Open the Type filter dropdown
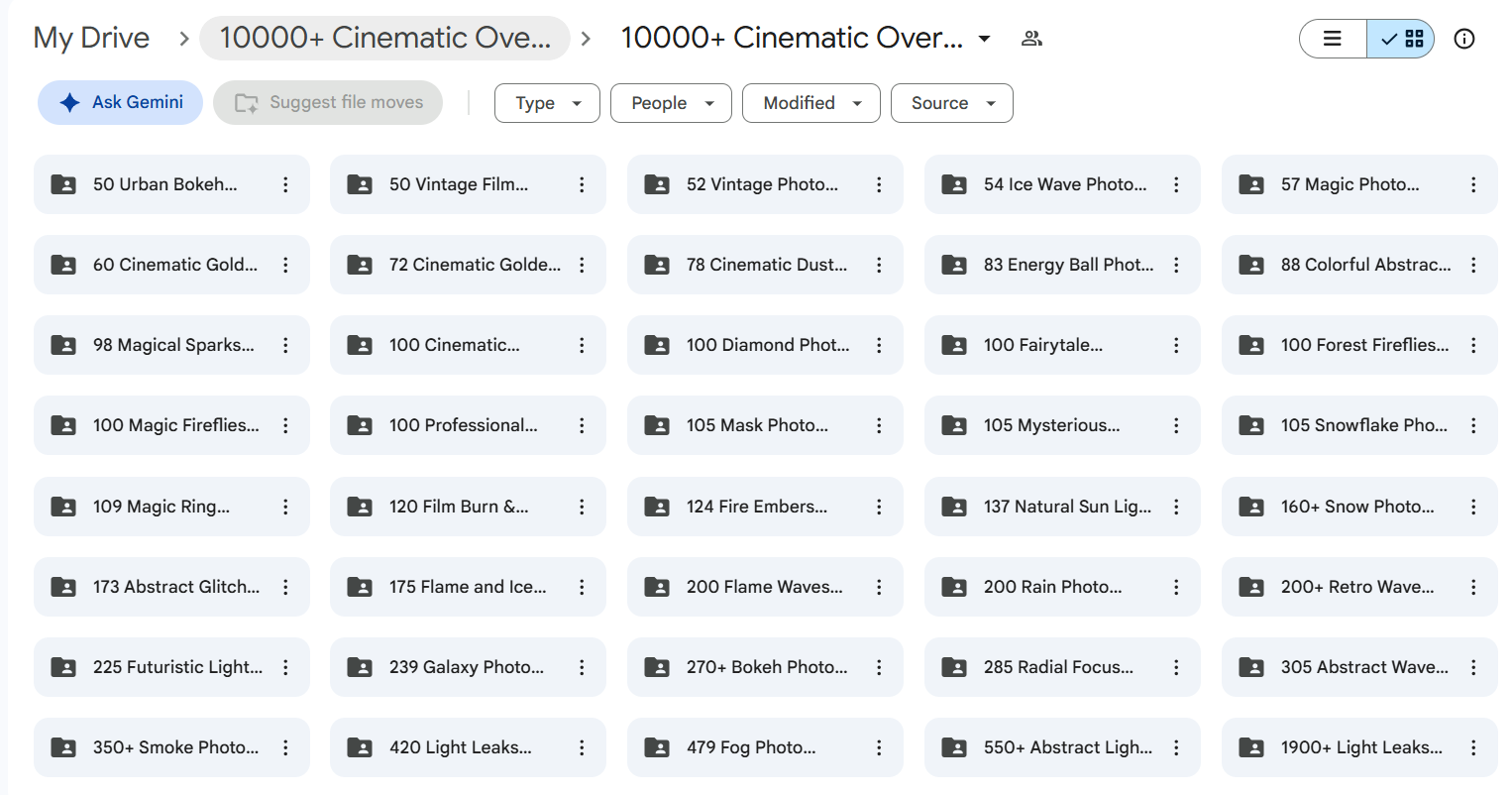The width and height of the screenshot is (1512, 795). pyautogui.click(x=547, y=103)
